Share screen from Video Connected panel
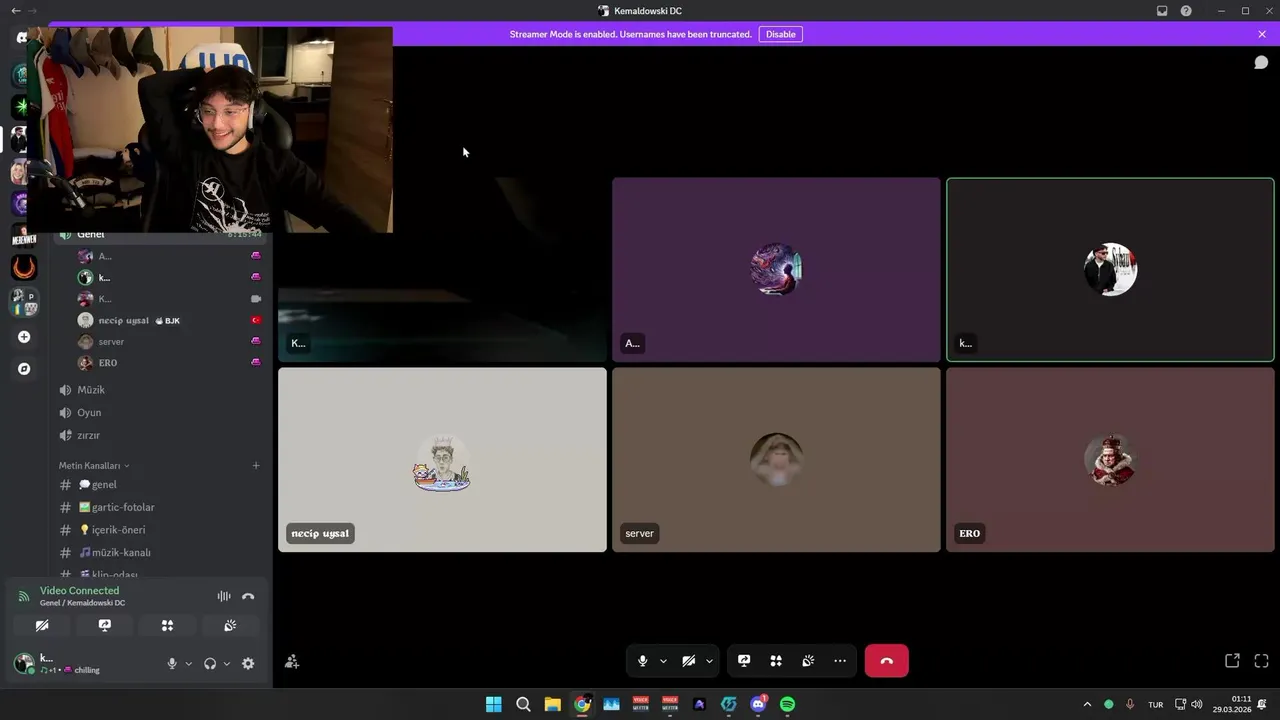This screenshot has height=720, width=1280. tap(105, 625)
